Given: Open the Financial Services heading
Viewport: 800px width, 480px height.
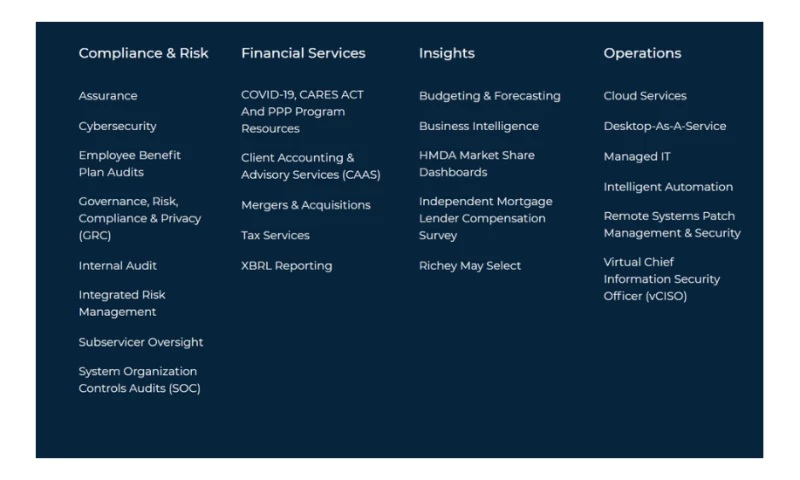Looking at the screenshot, I should pyautogui.click(x=303, y=53).
